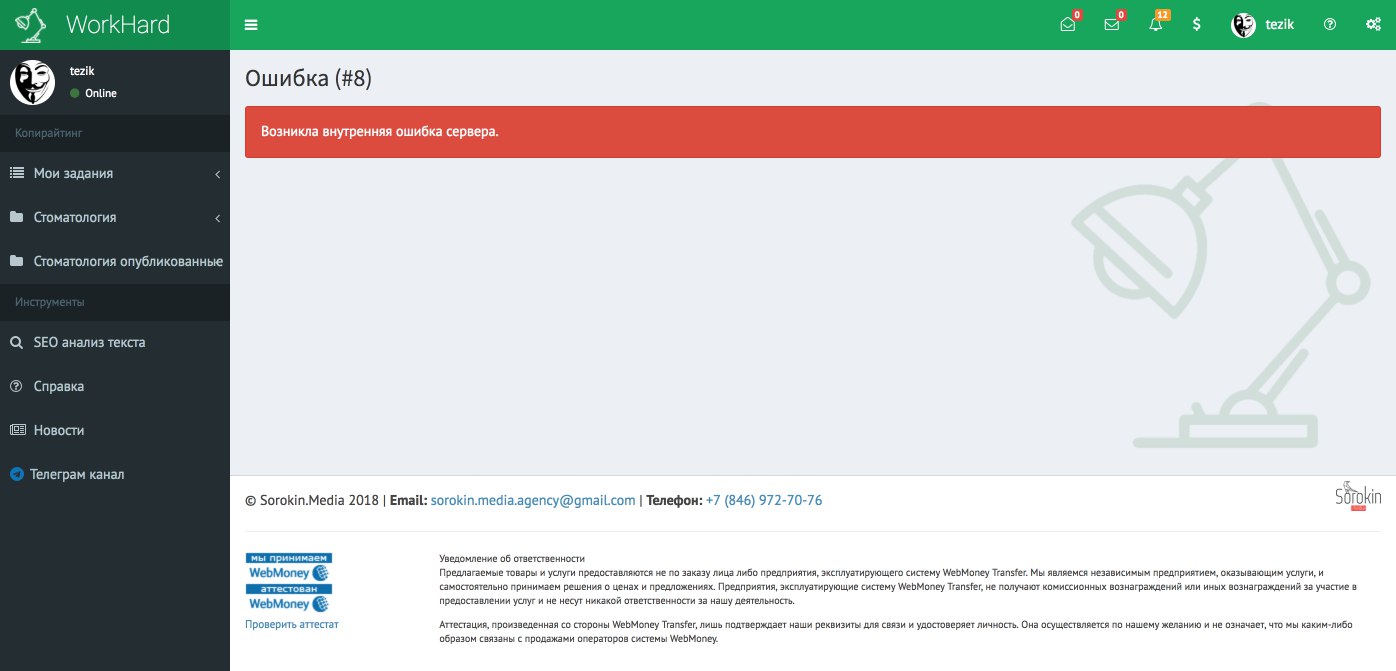Click the Инструменты section header
This screenshot has height=671, width=1396.
pyautogui.click(x=50, y=301)
